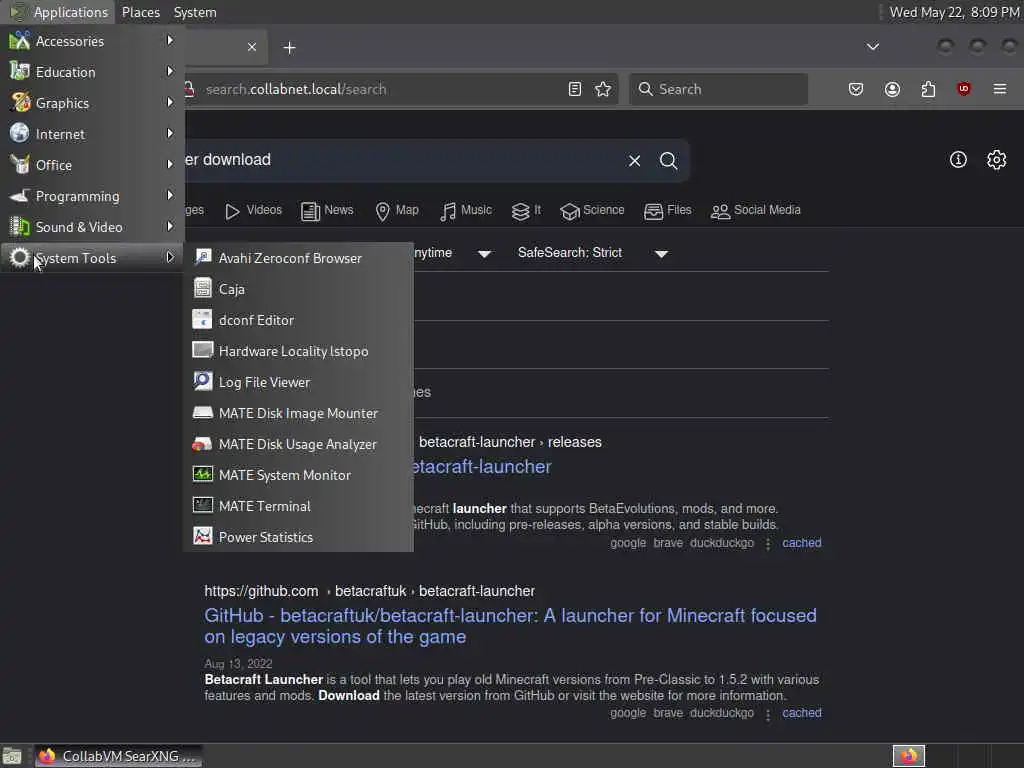Viewport: 1024px width, 768px height.
Task: Open MATE Disk Usage Analyzer
Action: coord(298,444)
